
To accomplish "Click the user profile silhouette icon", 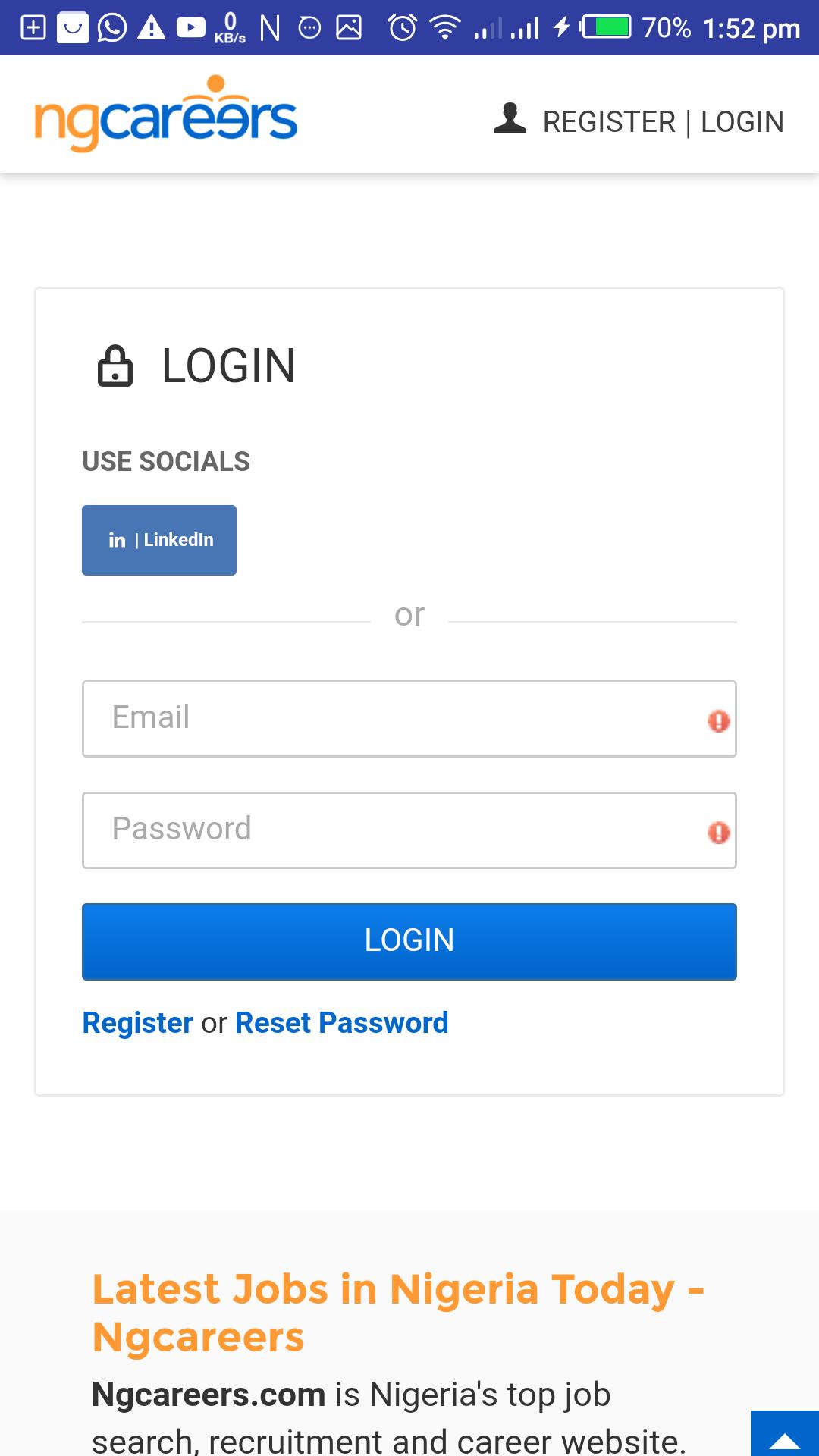I will click(510, 120).
